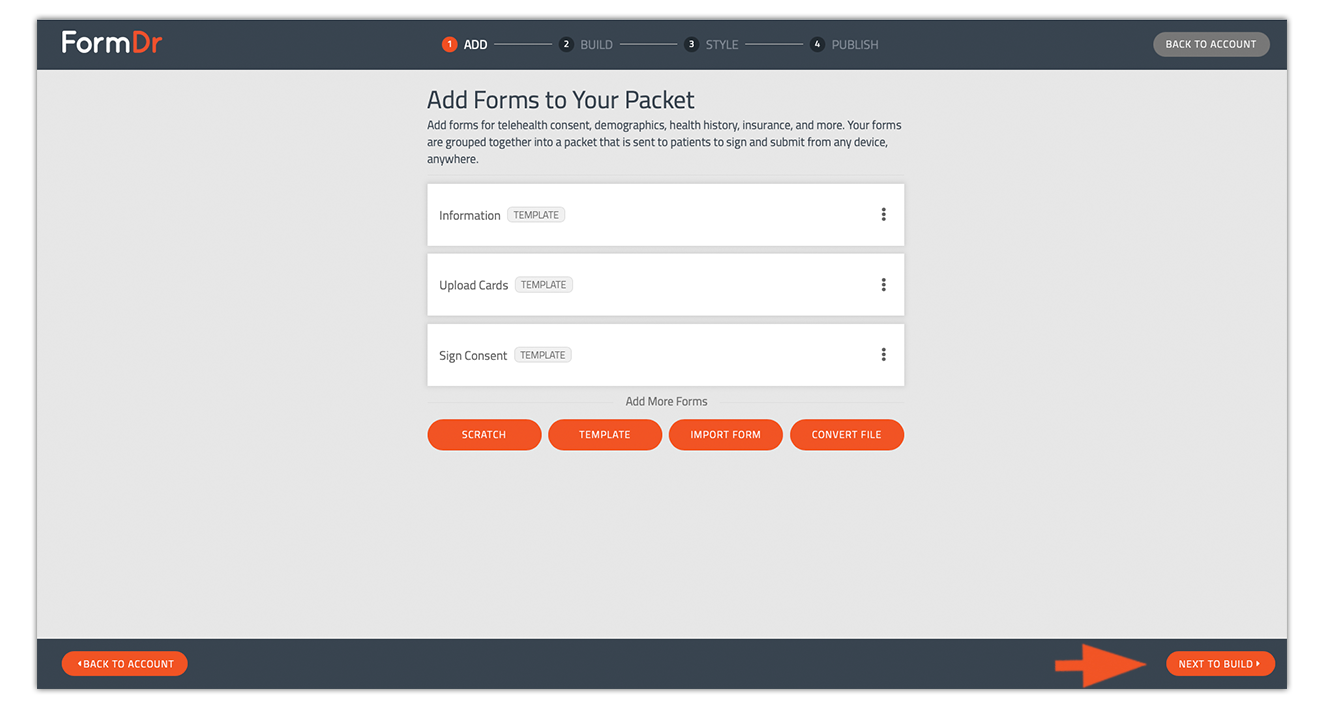Click the SCRATCH button

pyautogui.click(x=484, y=435)
